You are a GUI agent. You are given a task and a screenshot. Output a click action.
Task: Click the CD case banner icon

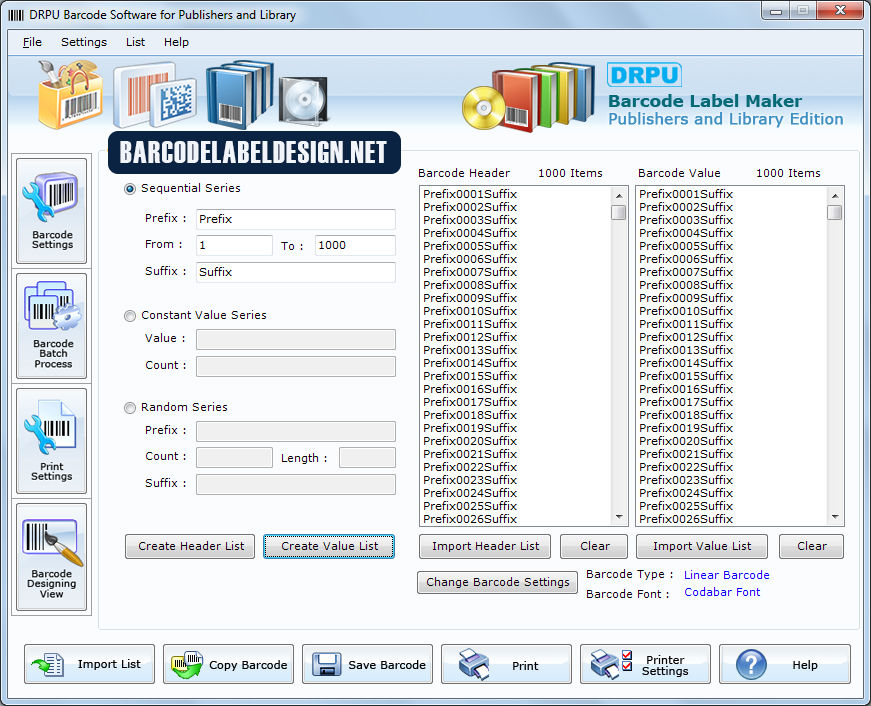pyautogui.click(x=303, y=99)
